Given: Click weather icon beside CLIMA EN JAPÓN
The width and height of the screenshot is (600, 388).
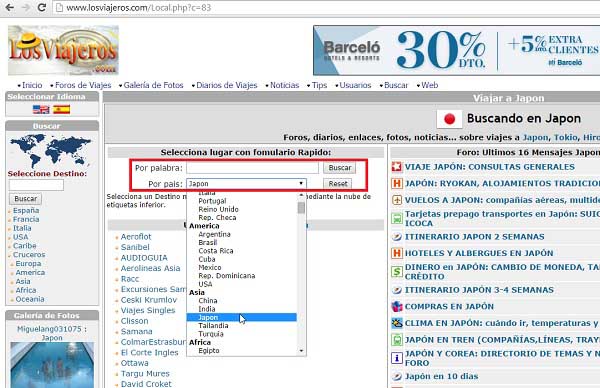Looking at the screenshot, I should pyautogui.click(x=397, y=323).
